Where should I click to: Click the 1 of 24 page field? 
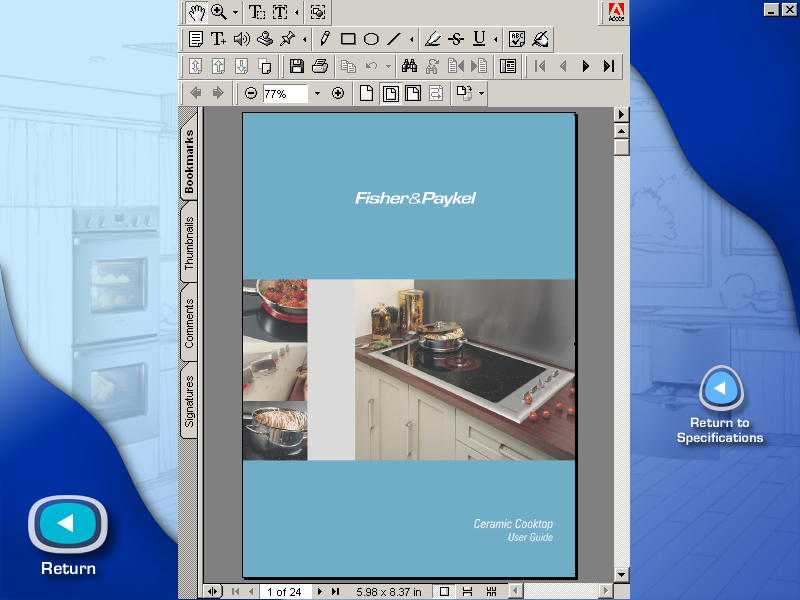tap(284, 592)
